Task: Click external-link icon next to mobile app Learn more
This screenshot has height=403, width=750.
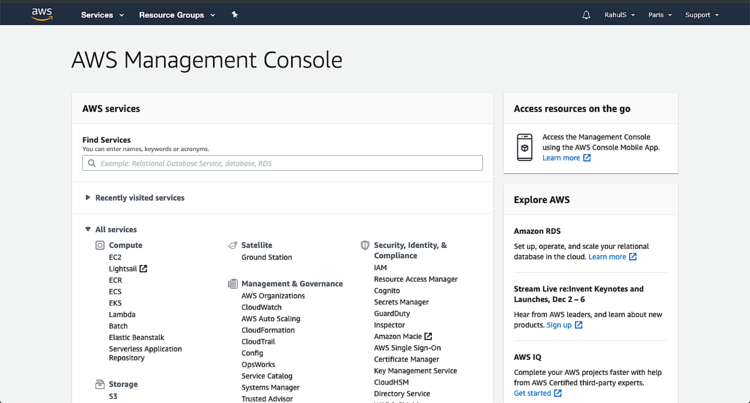Action: [x=587, y=158]
